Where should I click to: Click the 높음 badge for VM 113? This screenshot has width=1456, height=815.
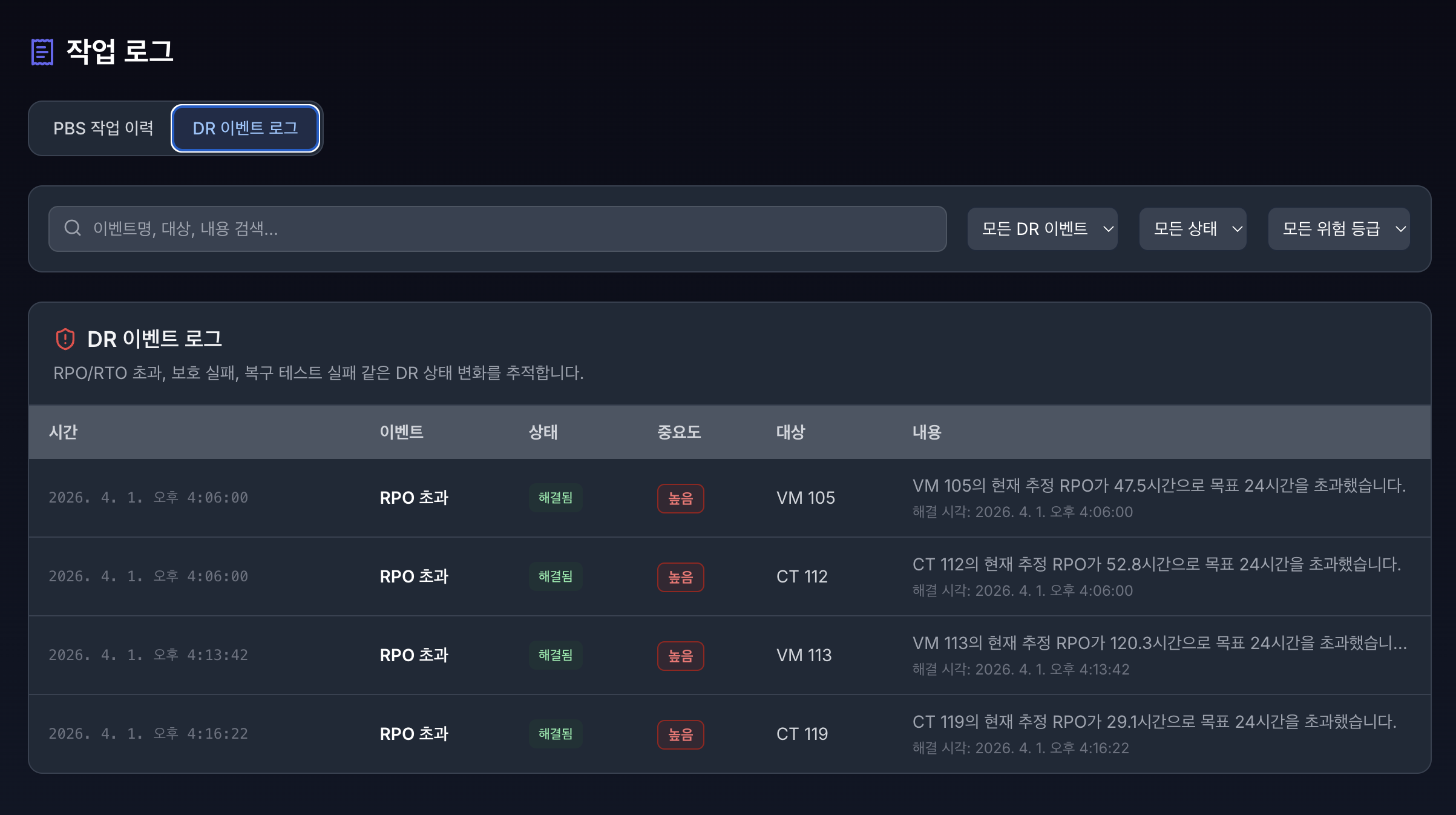tap(680, 656)
